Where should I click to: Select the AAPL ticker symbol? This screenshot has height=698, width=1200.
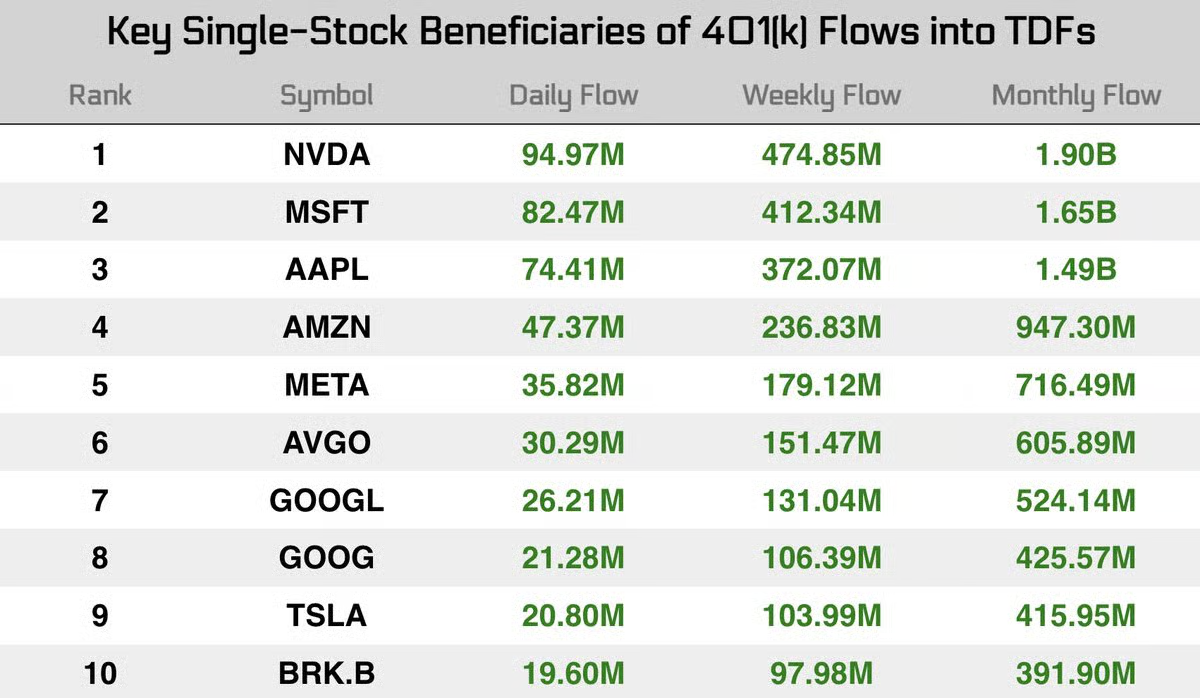(326, 270)
